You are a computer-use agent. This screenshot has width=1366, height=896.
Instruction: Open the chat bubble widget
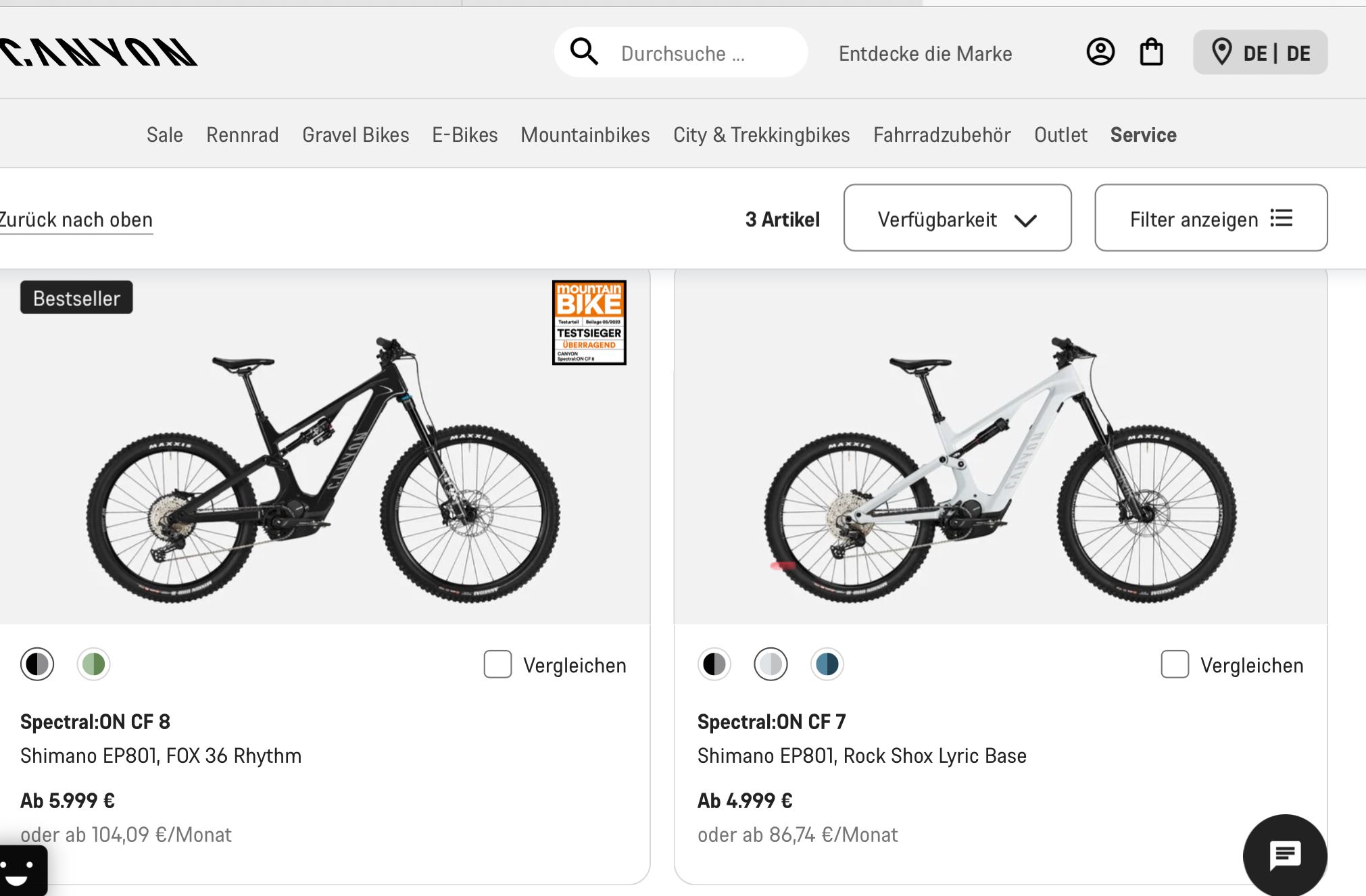point(1284,855)
